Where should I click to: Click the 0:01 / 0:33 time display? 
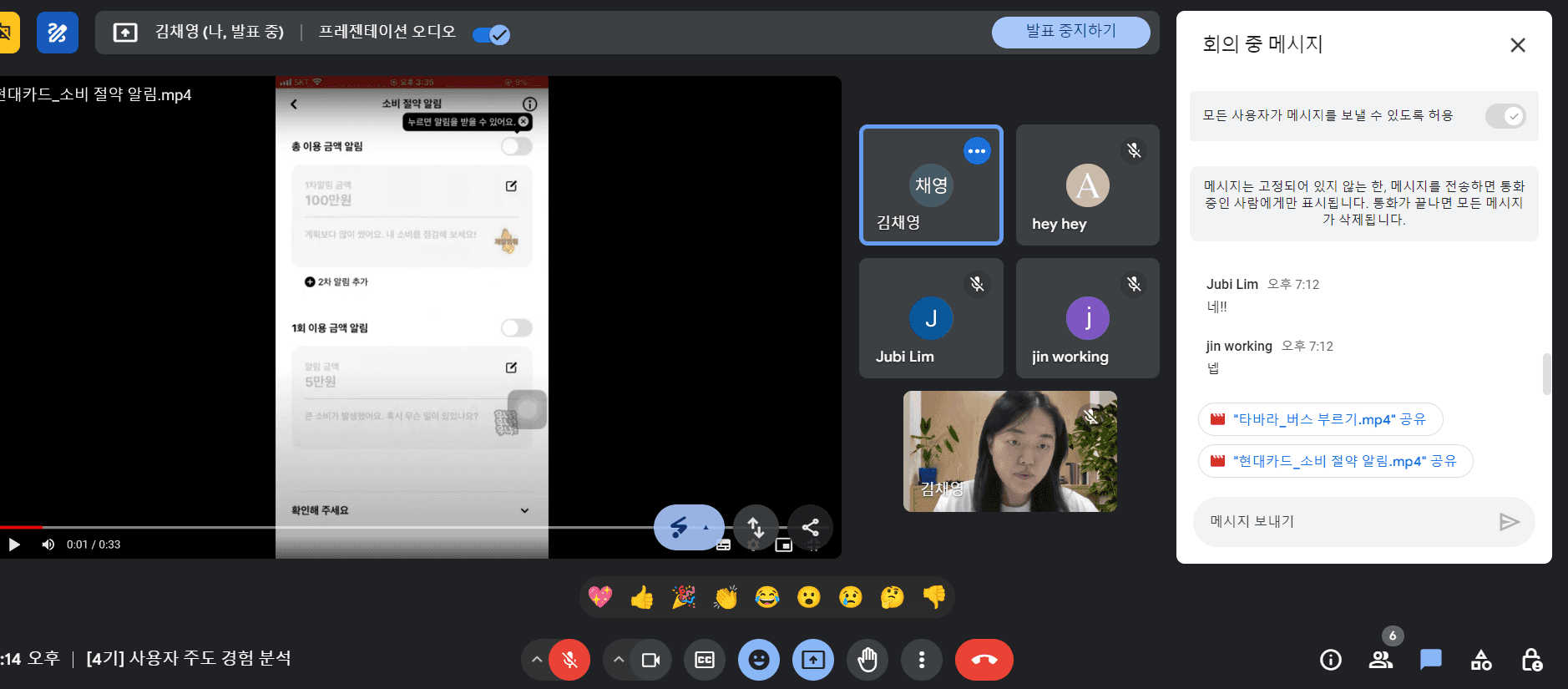click(x=94, y=545)
